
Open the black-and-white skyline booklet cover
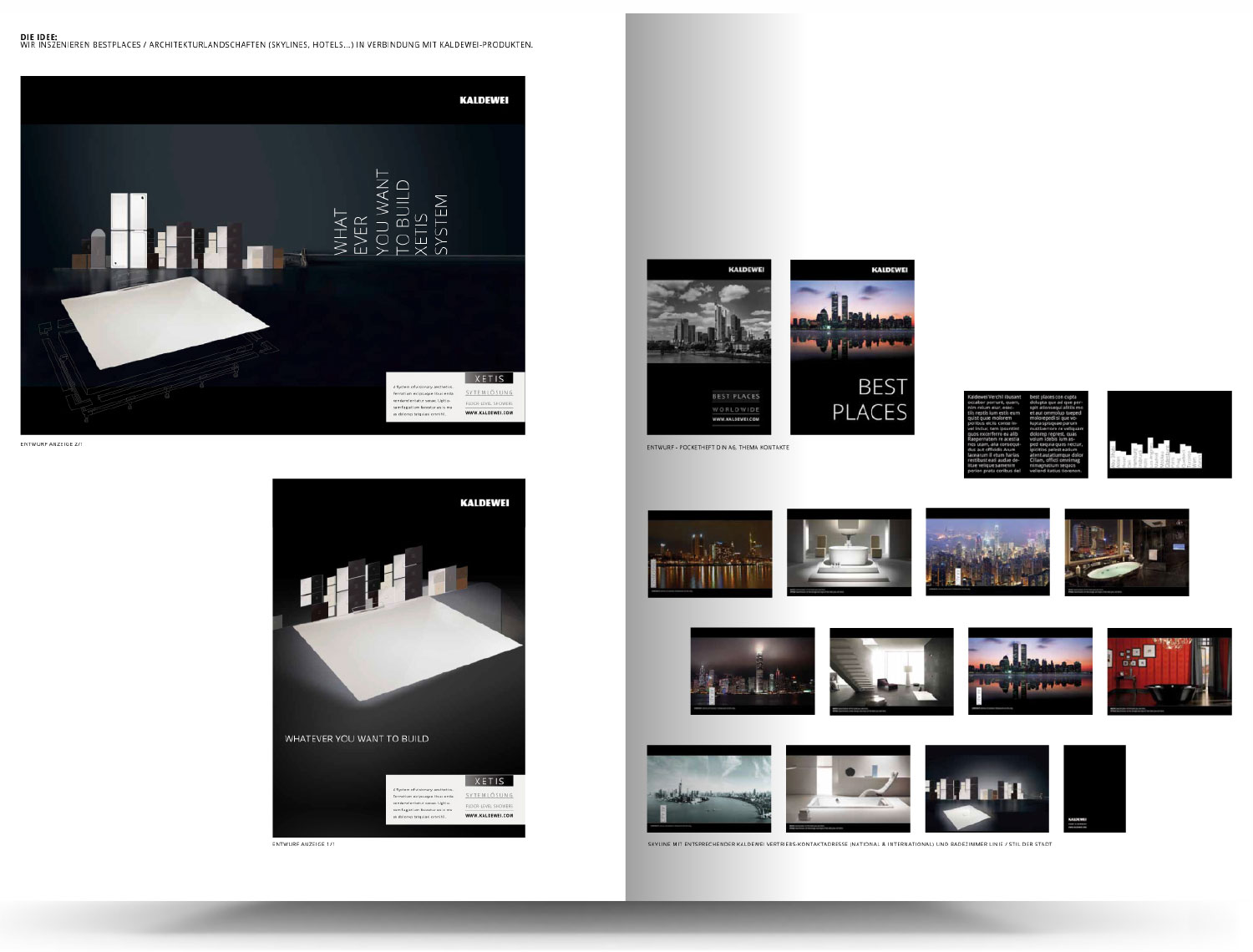click(709, 347)
